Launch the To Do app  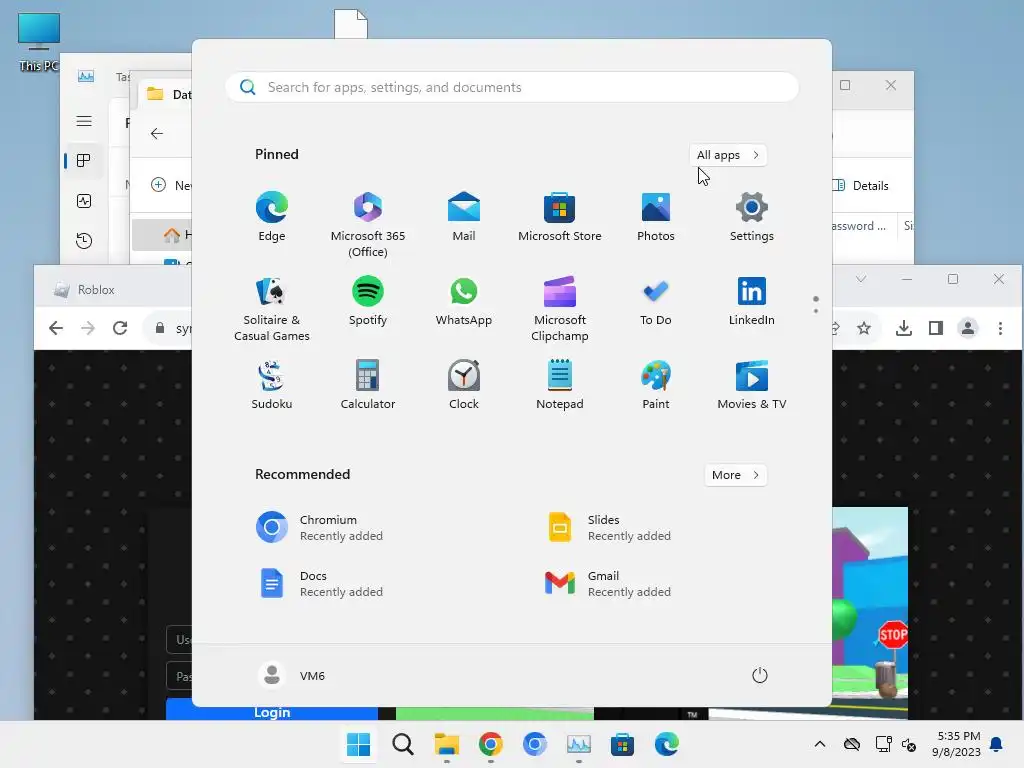tap(656, 301)
